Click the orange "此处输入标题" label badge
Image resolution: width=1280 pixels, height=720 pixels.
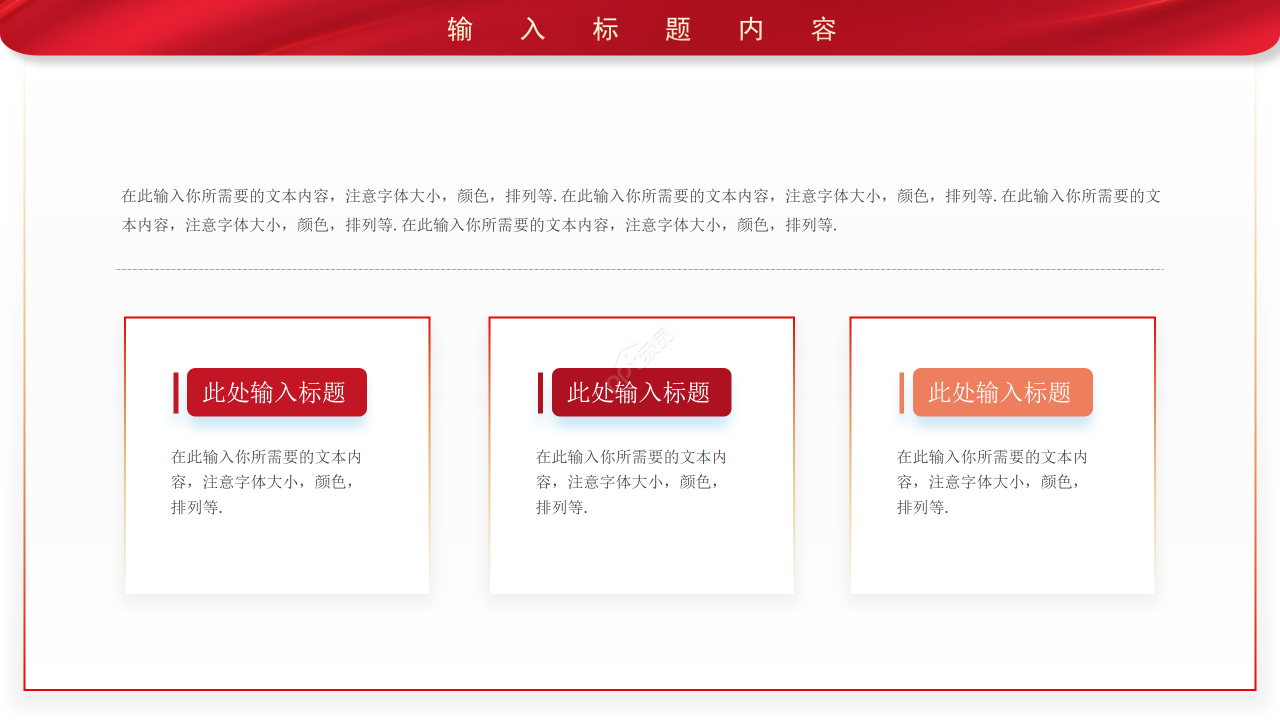pos(1002,392)
